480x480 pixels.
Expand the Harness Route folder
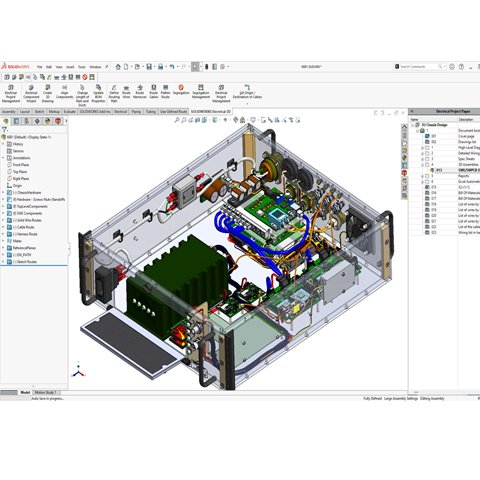[x=4, y=234]
